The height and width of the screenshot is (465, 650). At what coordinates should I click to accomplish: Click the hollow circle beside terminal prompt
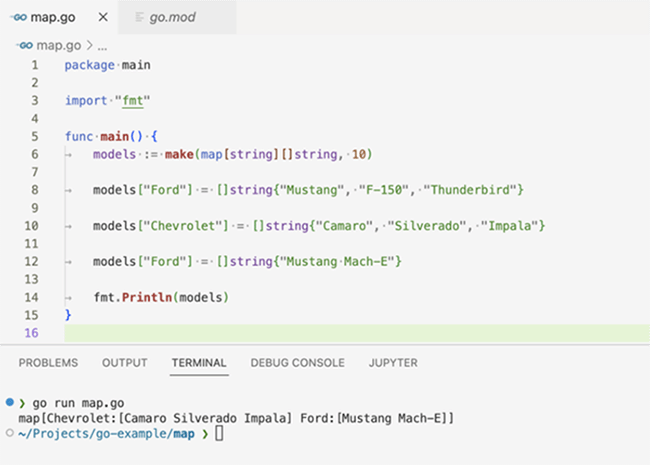[9, 432]
